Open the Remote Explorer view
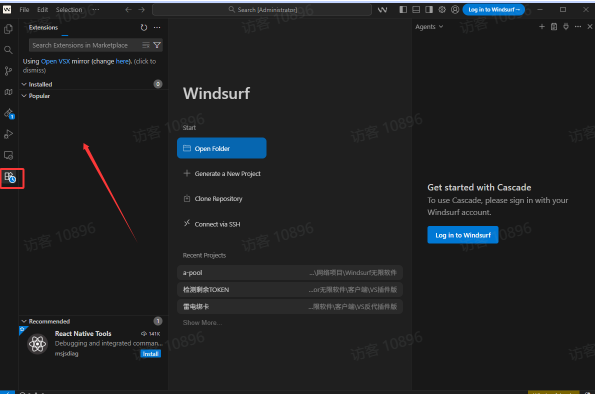The image size is (595, 394). point(8,155)
